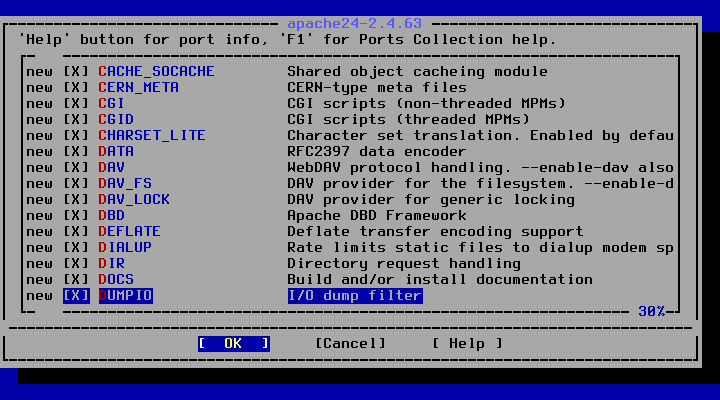Click the apache24-2.4.63 dialog title
720x400 pixels.
click(354, 23)
